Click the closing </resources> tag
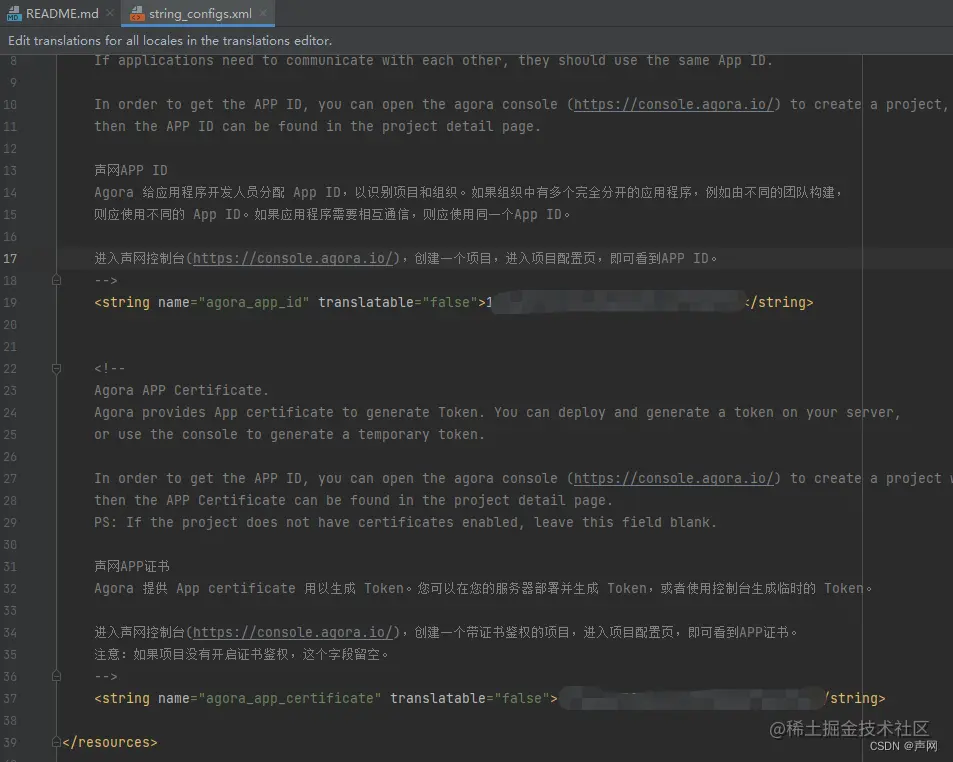953x762 pixels. point(109,742)
